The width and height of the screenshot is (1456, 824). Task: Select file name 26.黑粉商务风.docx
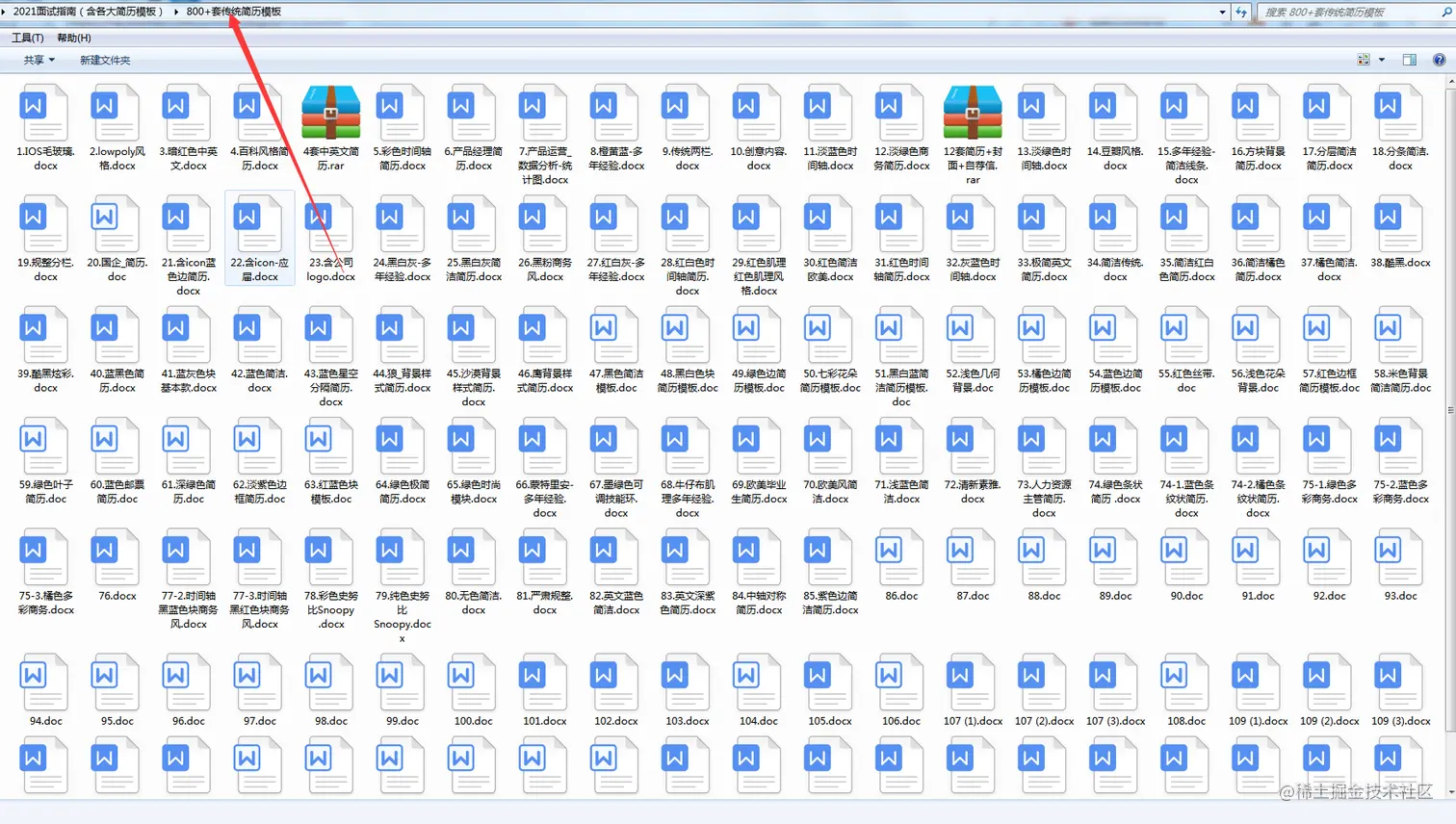pyautogui.click(x=545, y=270)
